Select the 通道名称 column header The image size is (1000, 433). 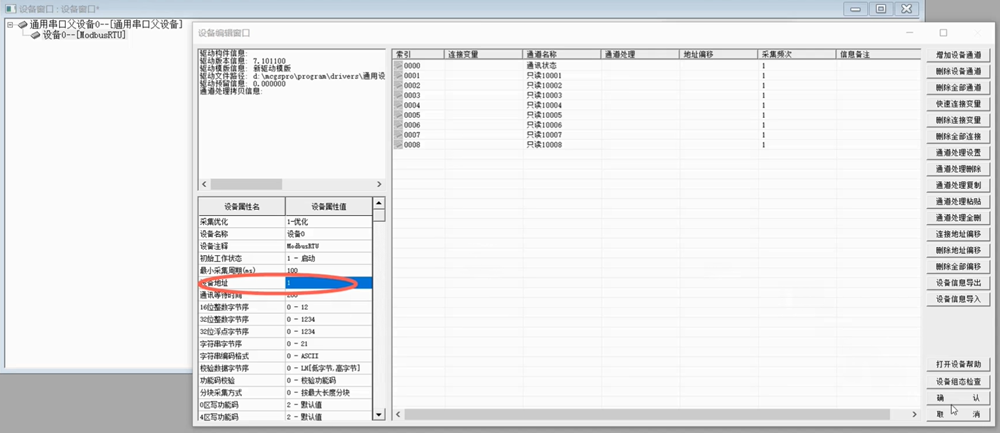tap(561, 52)
